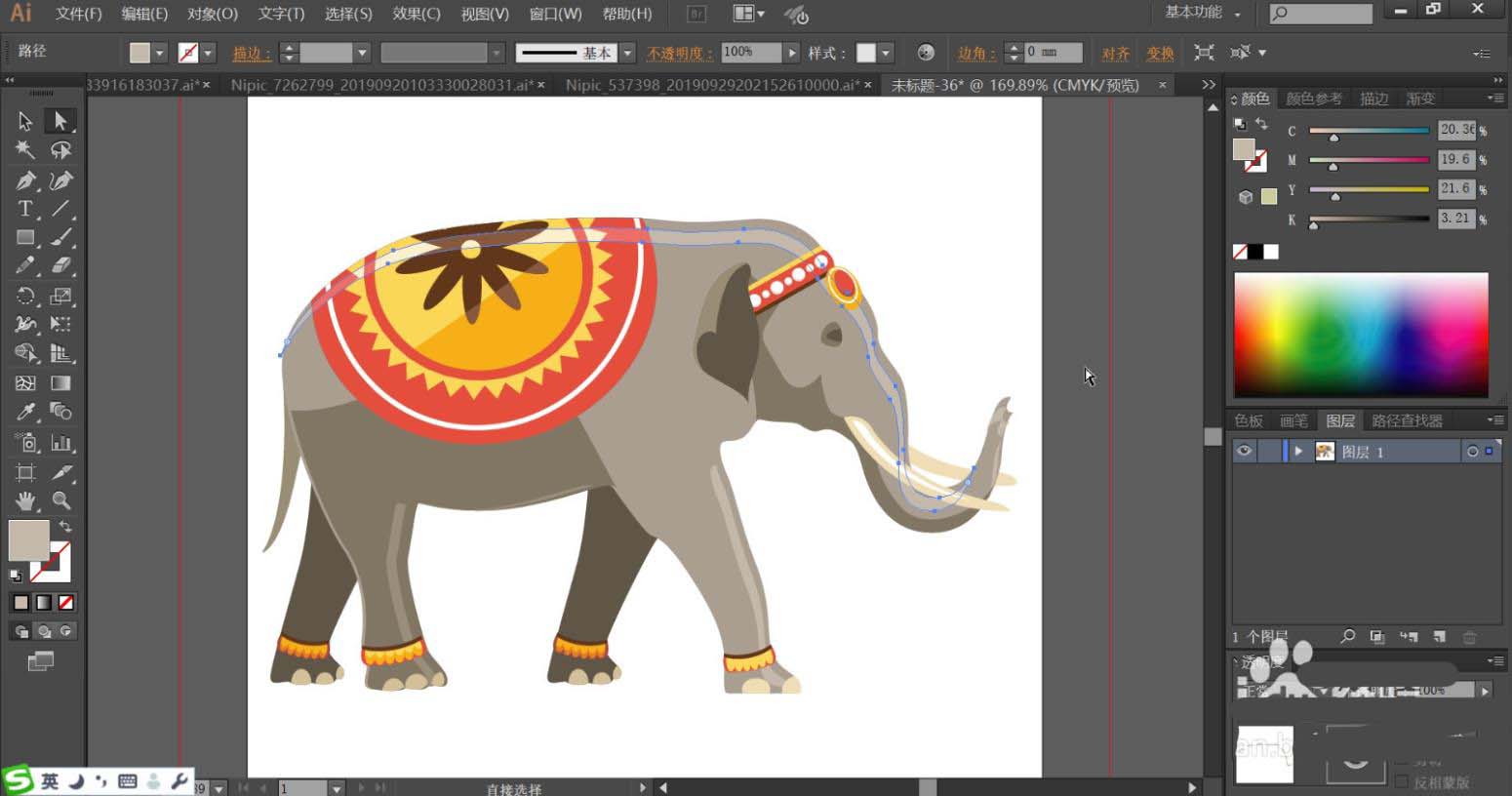Click the black swatch in the Color panel
The height and width of the screenshot is (796, 1512).
pos(1255,252)
